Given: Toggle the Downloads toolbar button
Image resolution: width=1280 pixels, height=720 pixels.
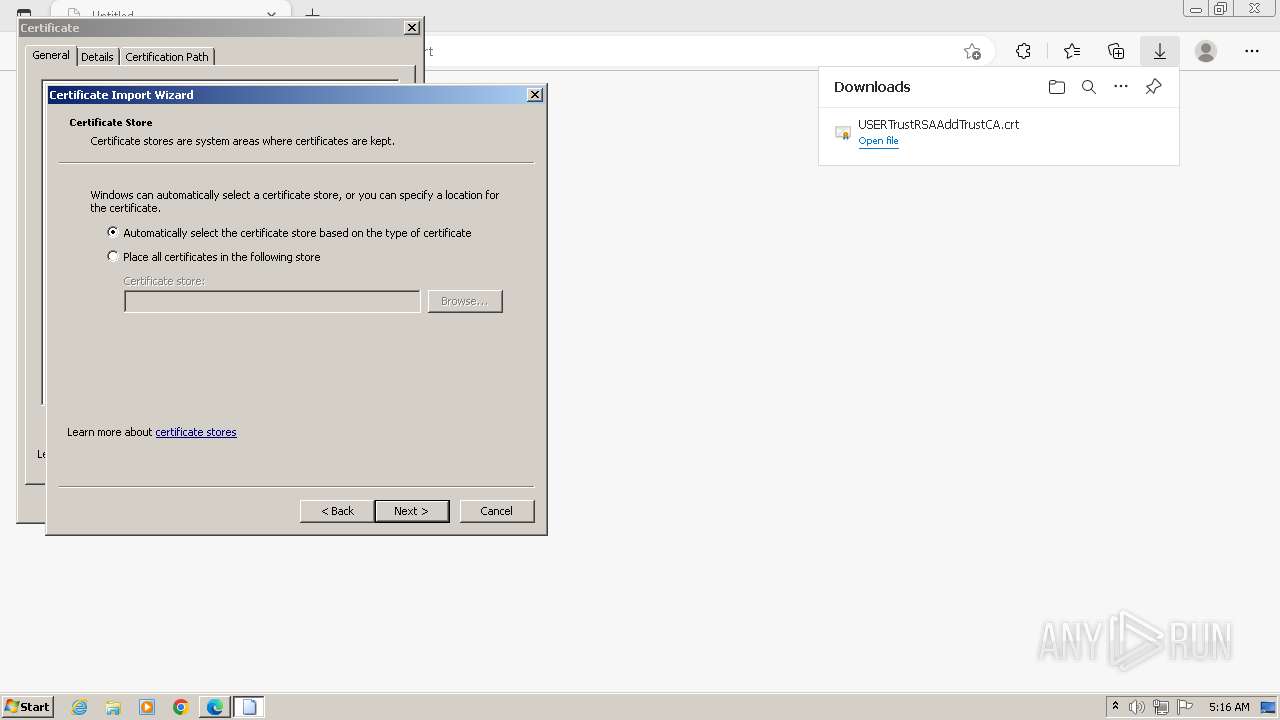Looking at the screenshot, I should 1160,51.
